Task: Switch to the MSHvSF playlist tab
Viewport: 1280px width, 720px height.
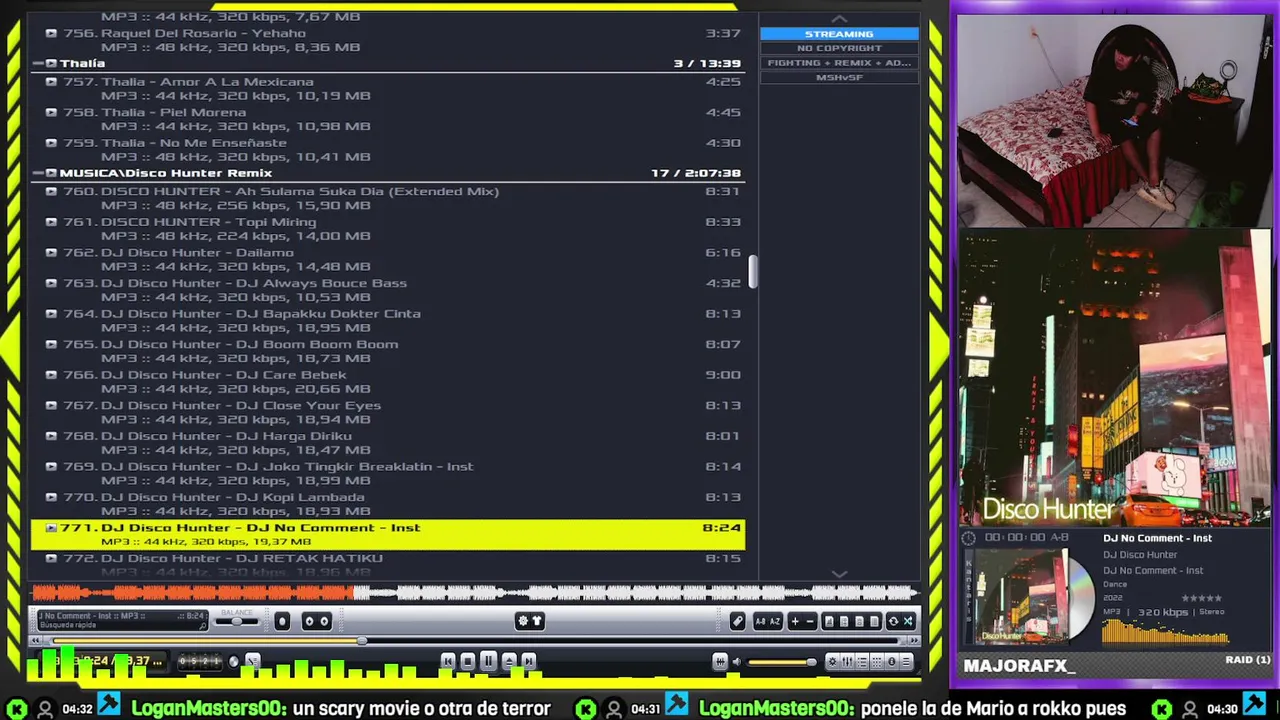Action: (x=839, y=77)
